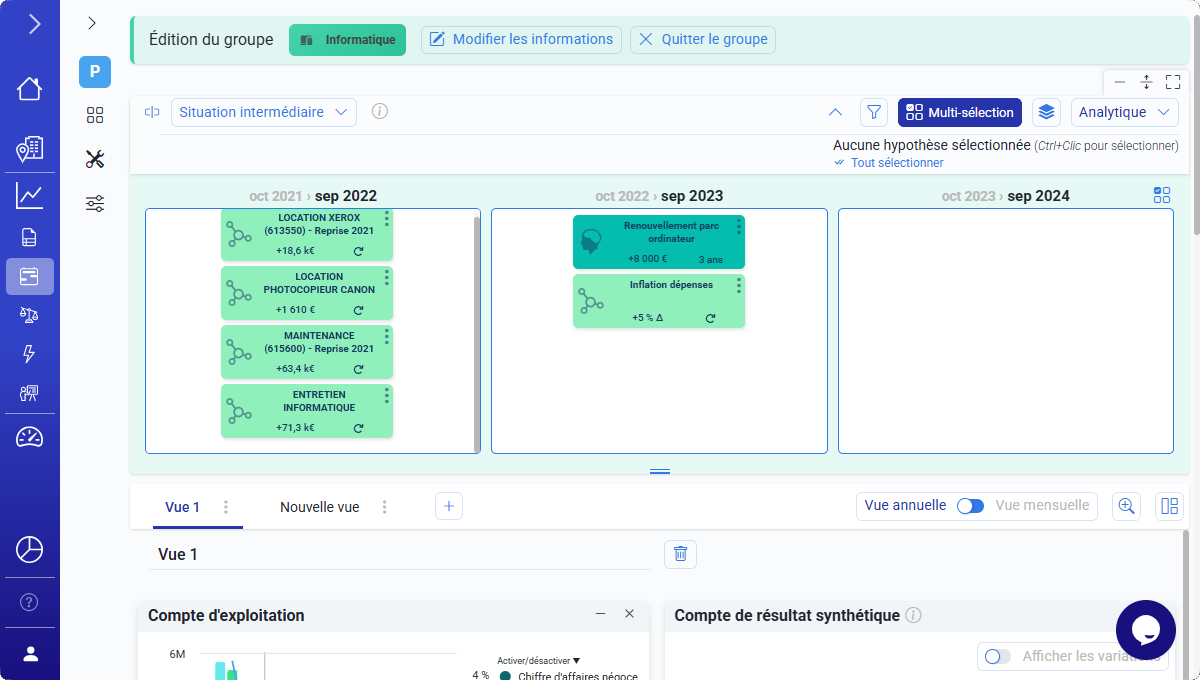This screenshot has height=680, width=1200.
Task: Click the pie chart icon in sidebar
Action: coord(30,549)
